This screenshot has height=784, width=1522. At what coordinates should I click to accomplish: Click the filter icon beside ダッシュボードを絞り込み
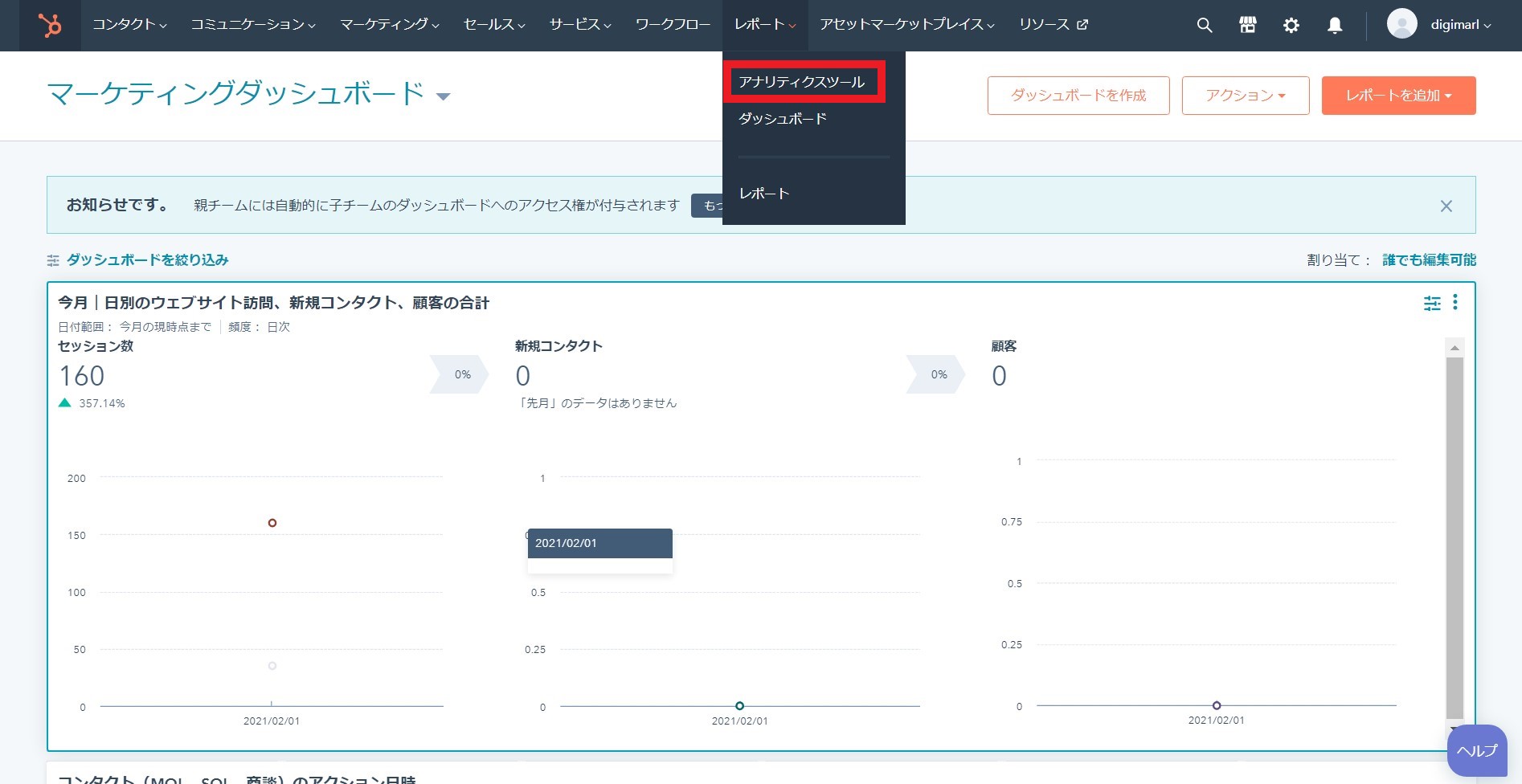pos(53,260)
